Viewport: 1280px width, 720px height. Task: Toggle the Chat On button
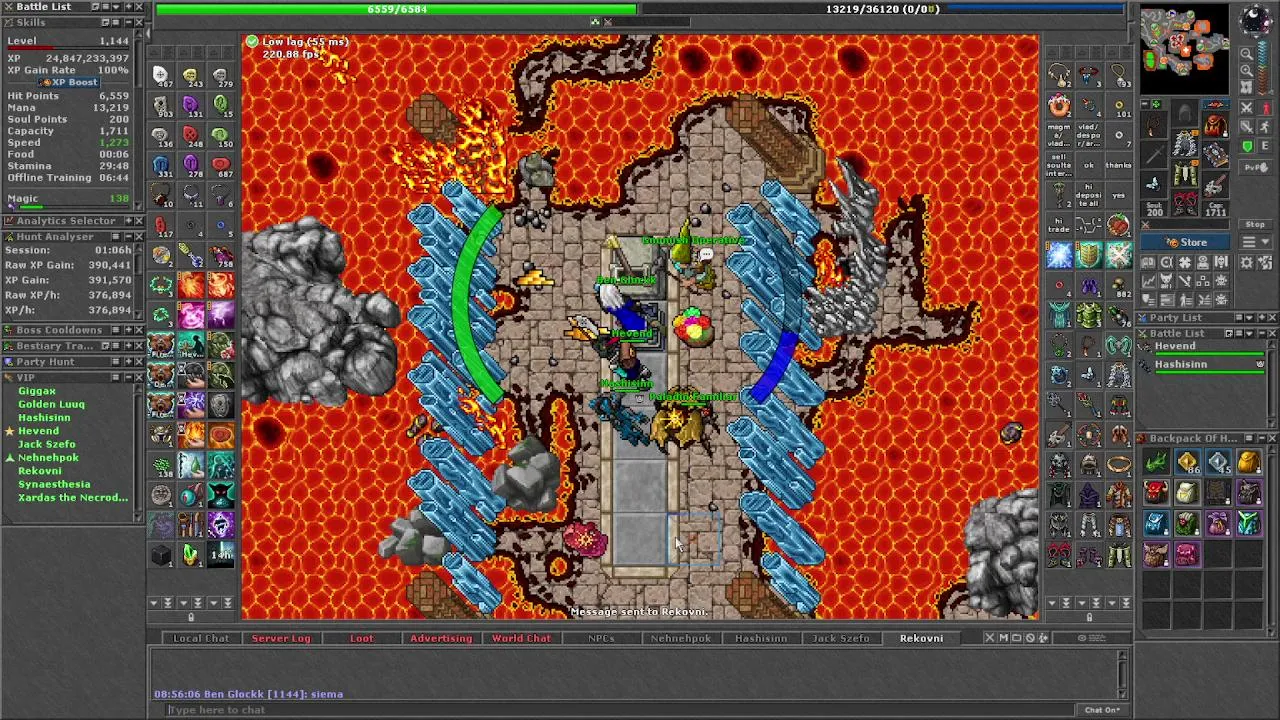tap(1102, 710)
